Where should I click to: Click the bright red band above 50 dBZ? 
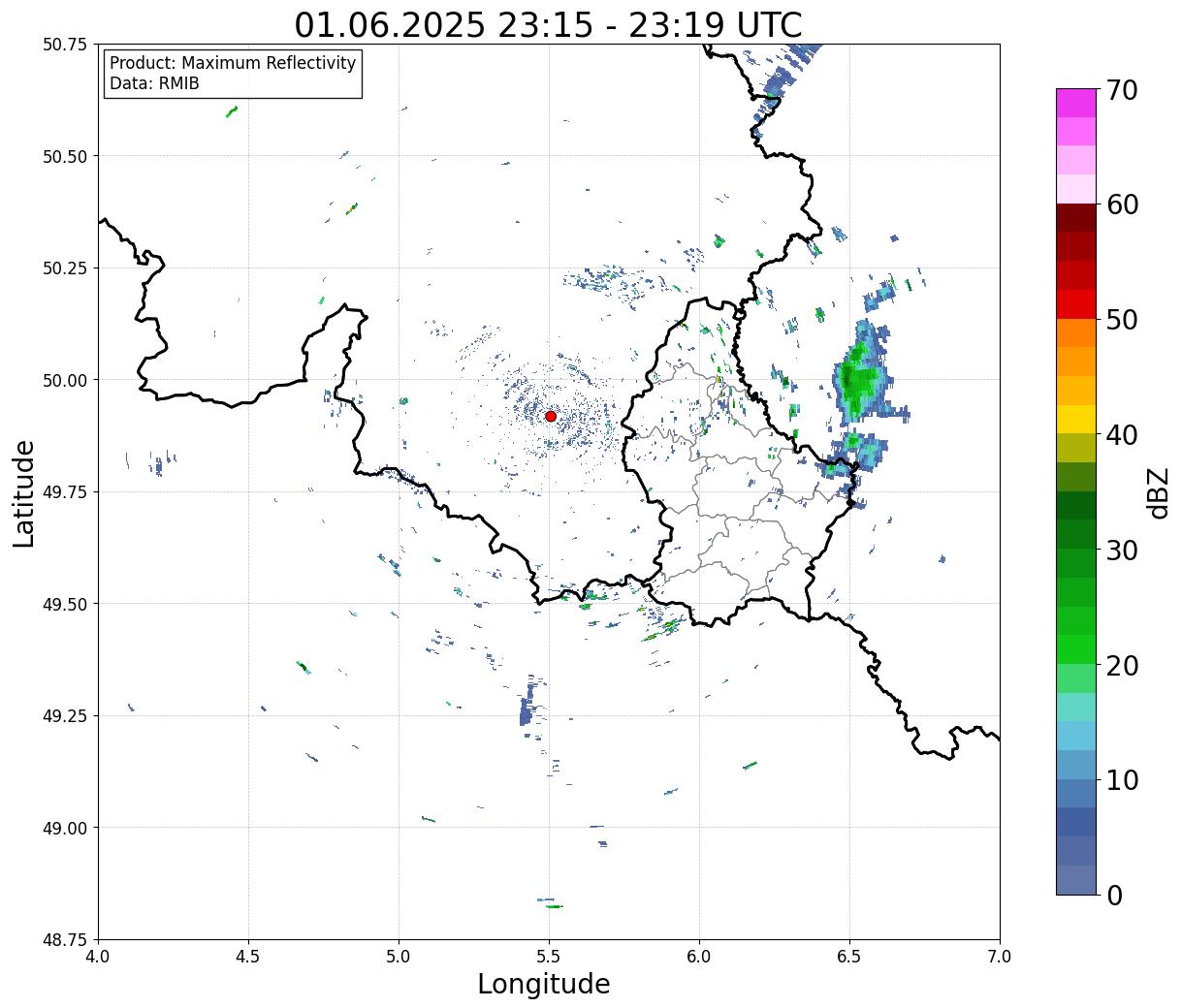pos(1076,304)
